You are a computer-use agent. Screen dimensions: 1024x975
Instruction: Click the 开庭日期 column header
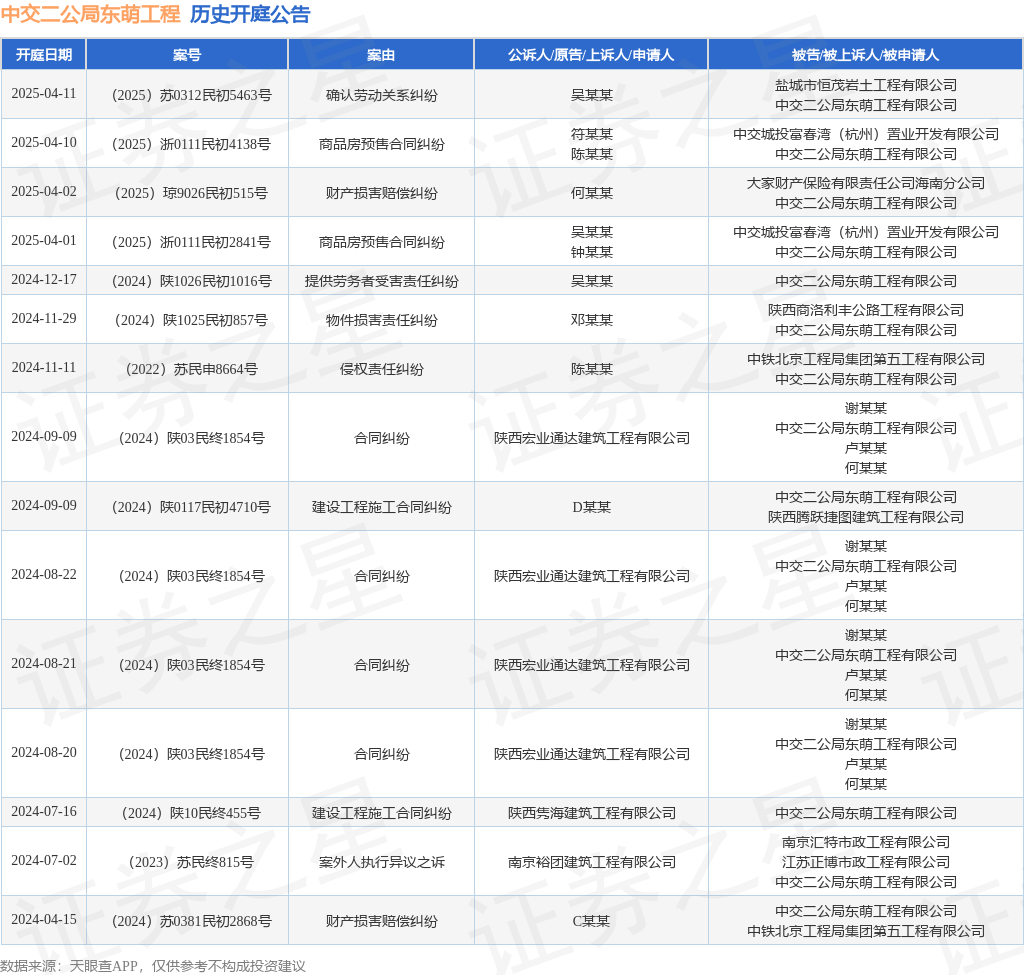tap(44, 55)
